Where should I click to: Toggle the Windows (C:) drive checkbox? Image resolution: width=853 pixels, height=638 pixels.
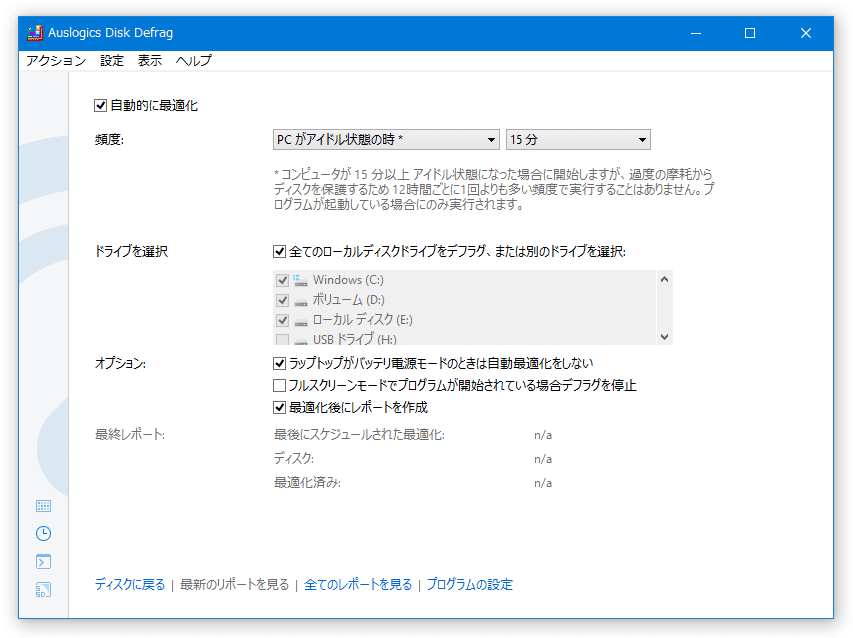(282, 280)
